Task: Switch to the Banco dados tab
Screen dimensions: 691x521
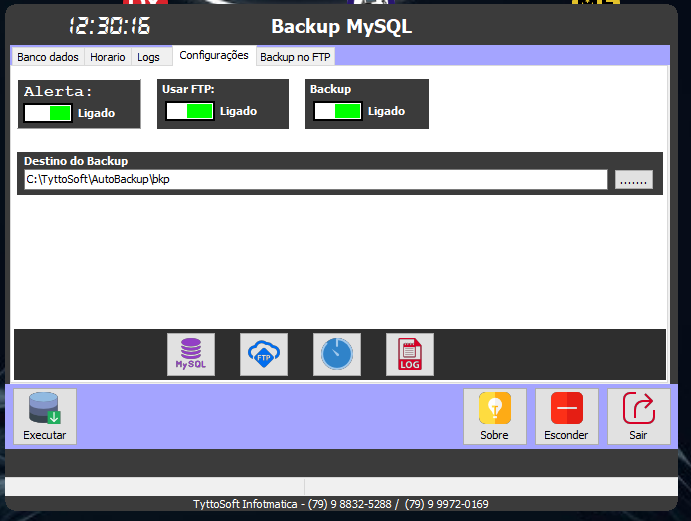Action: [x=47, y=57]
